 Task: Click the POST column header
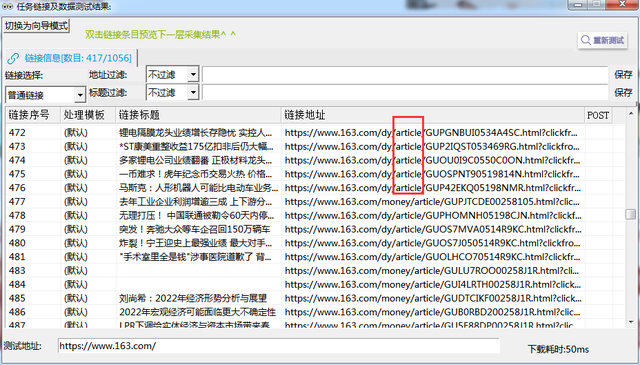pyautogui.click(x=598, y=115)
